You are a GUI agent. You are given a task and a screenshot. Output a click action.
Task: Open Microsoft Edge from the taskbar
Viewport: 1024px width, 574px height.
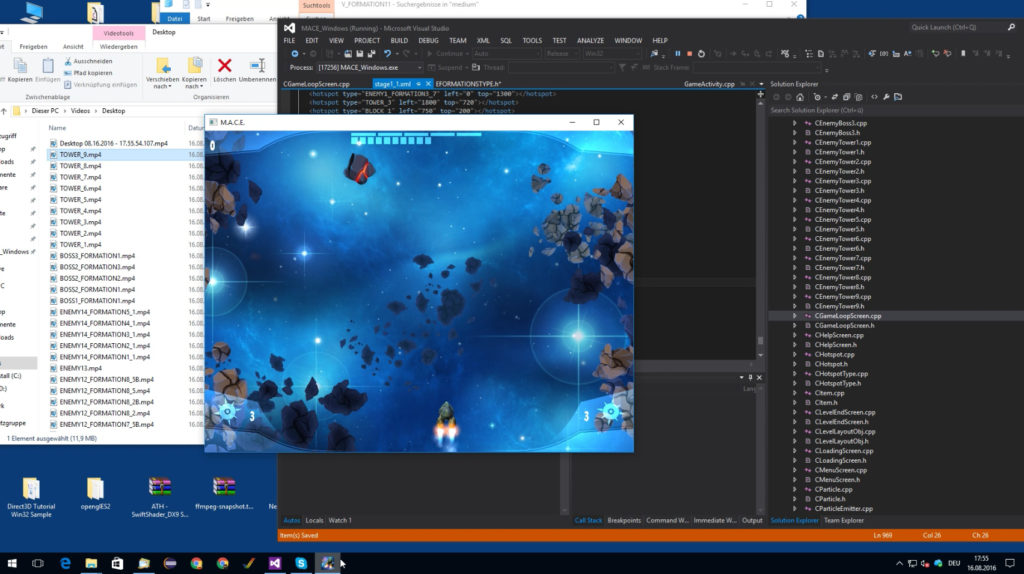pos(65,563)
